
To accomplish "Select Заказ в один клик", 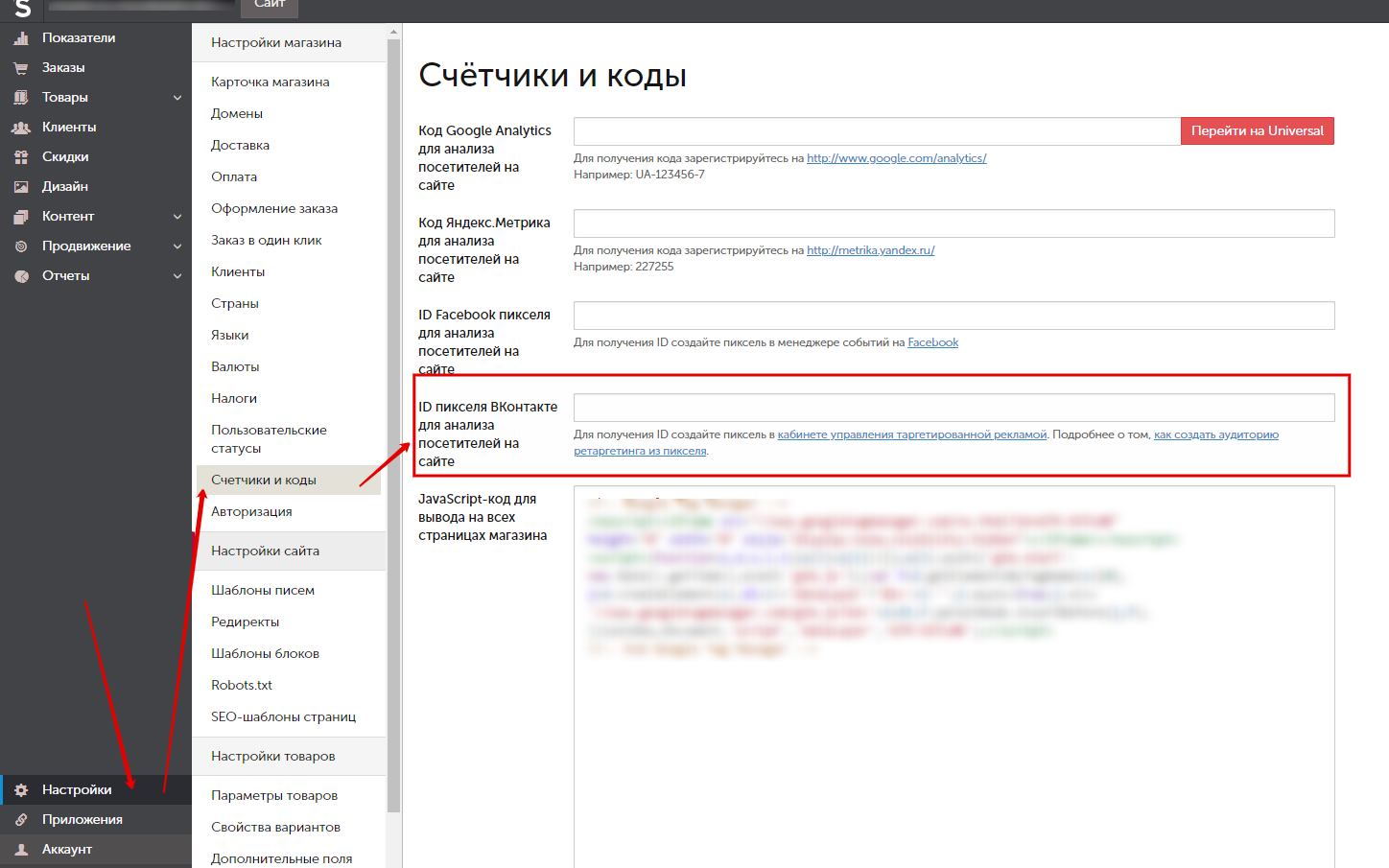I will [267, 241].
